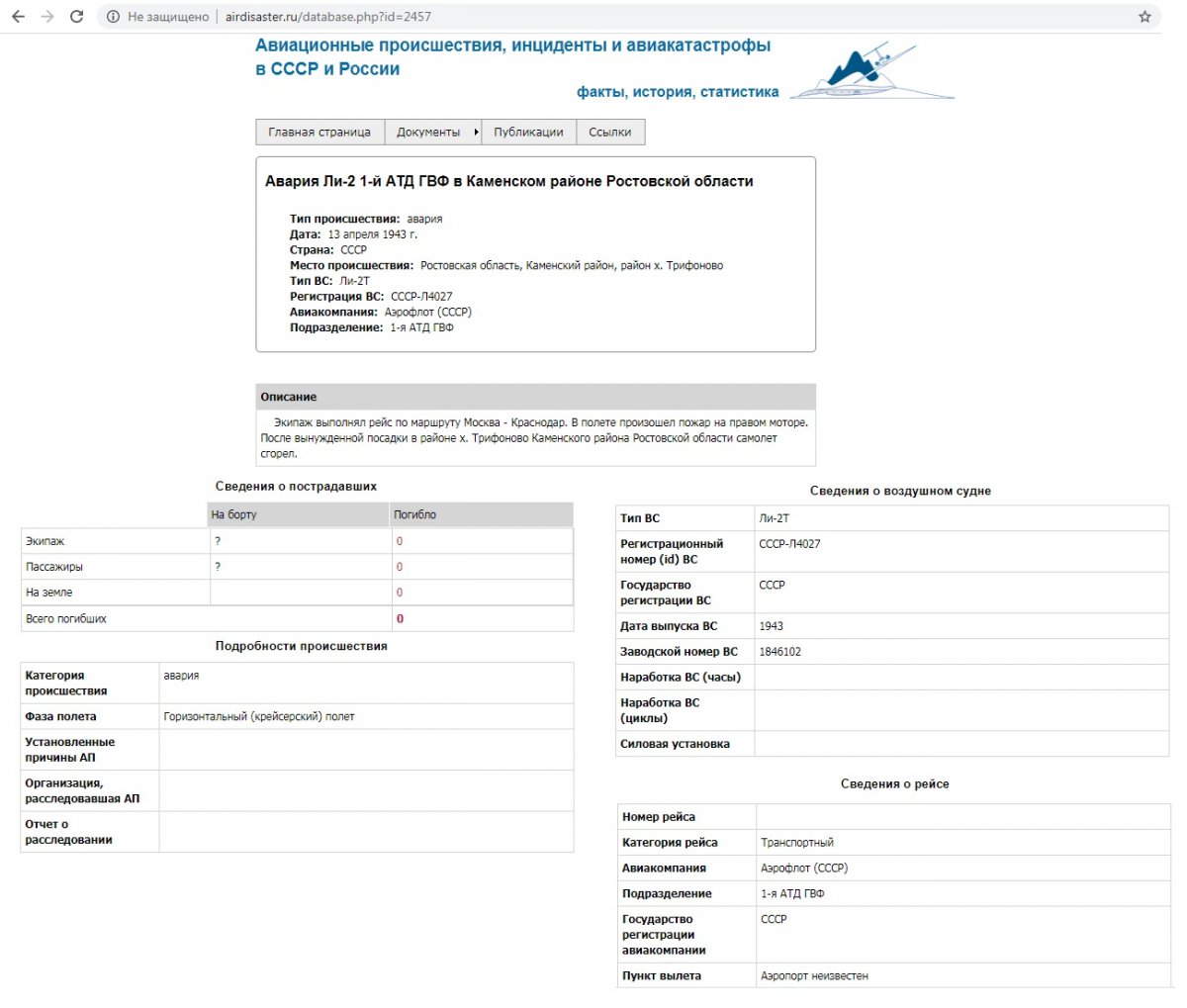Click the 'Тип происшествия:' label
The width and height of the screenshot is (1187, 1008).
pyautogui.click(x=345, y=219)
